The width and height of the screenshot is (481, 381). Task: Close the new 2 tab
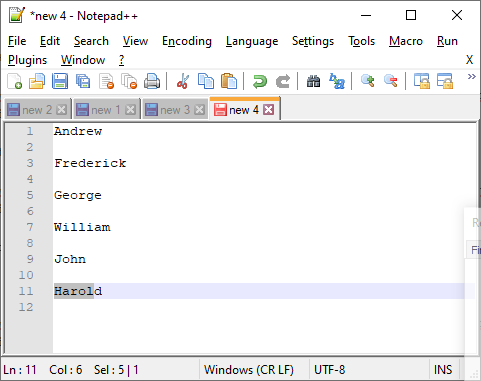tap(61, 110)
